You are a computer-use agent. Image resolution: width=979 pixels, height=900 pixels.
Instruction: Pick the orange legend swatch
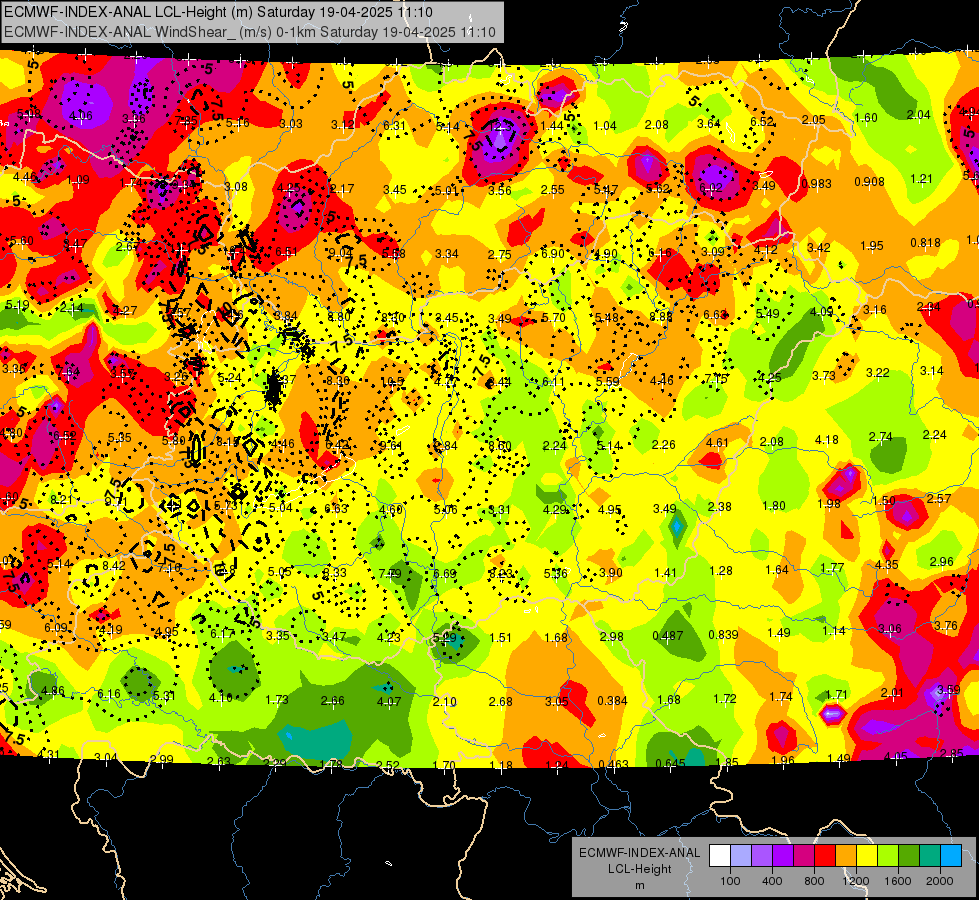click(x=846, y=856)
